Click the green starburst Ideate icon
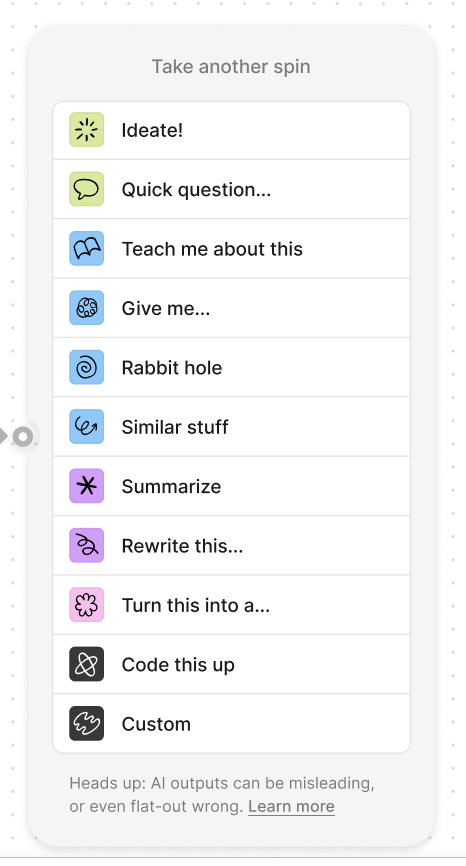 click(x=87, y=130)
